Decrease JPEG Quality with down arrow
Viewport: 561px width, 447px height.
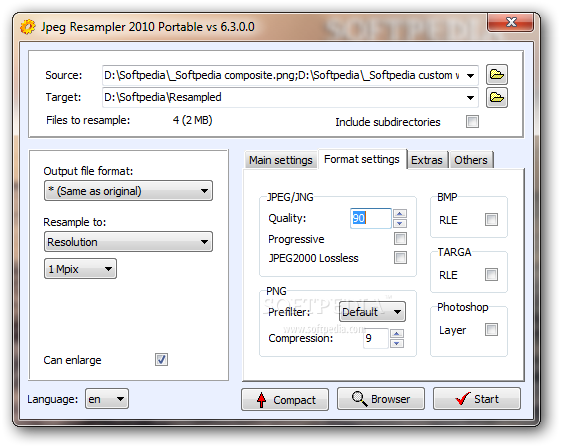(400, 223)
